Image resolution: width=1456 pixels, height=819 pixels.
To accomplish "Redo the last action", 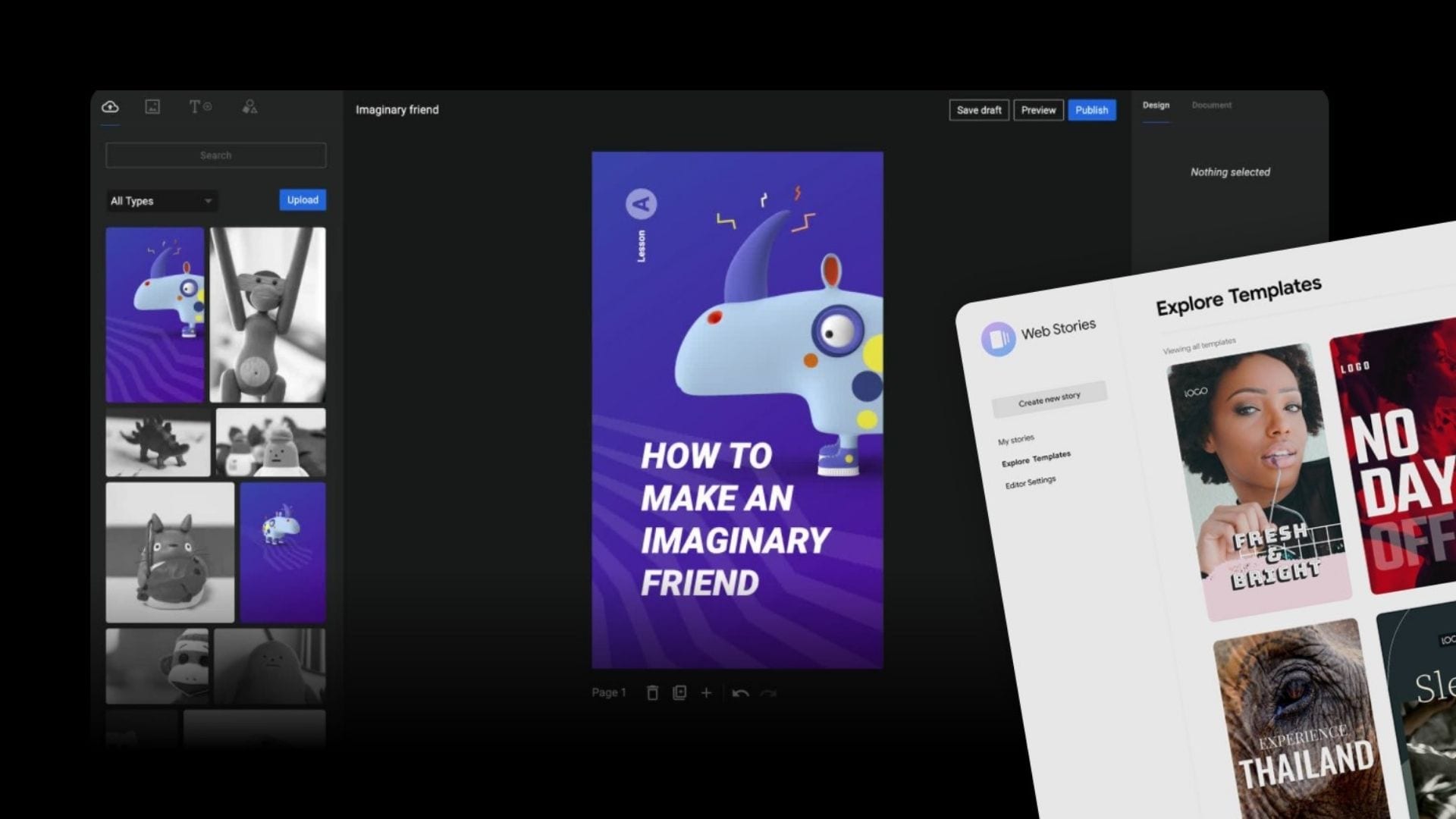I will [x=768, y=693].
